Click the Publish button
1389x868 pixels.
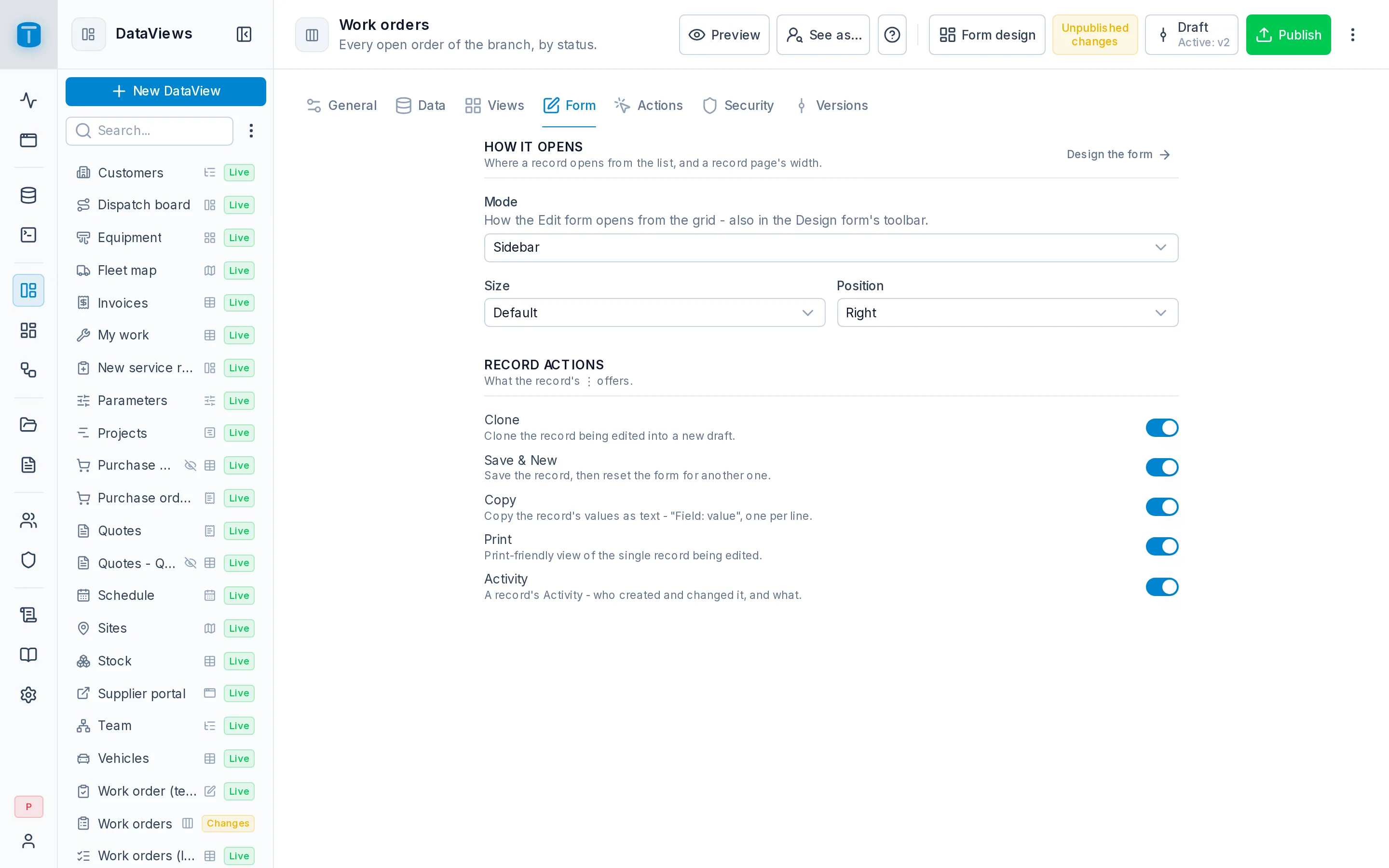click(x=1288, y=35)
